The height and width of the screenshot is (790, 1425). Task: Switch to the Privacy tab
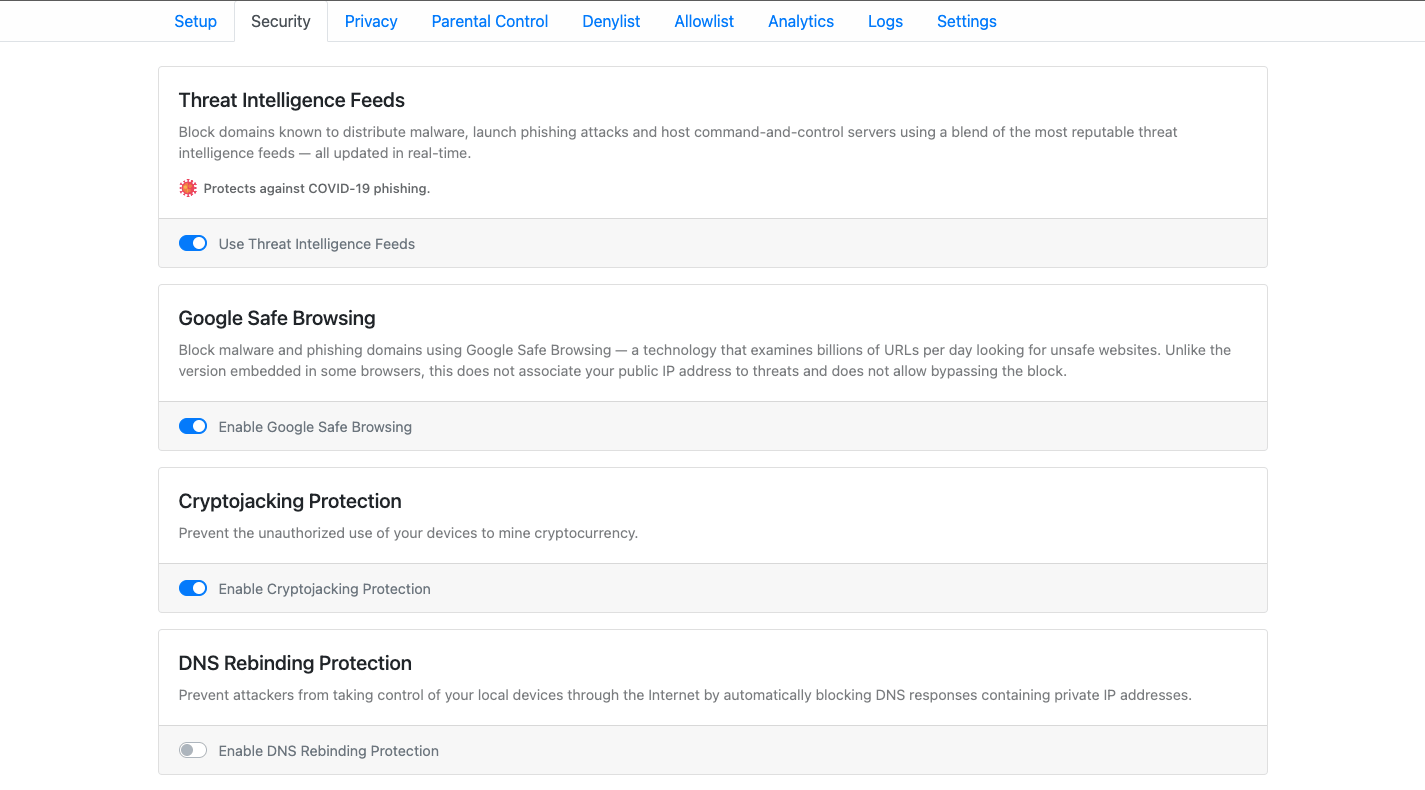tap(371, 21)
